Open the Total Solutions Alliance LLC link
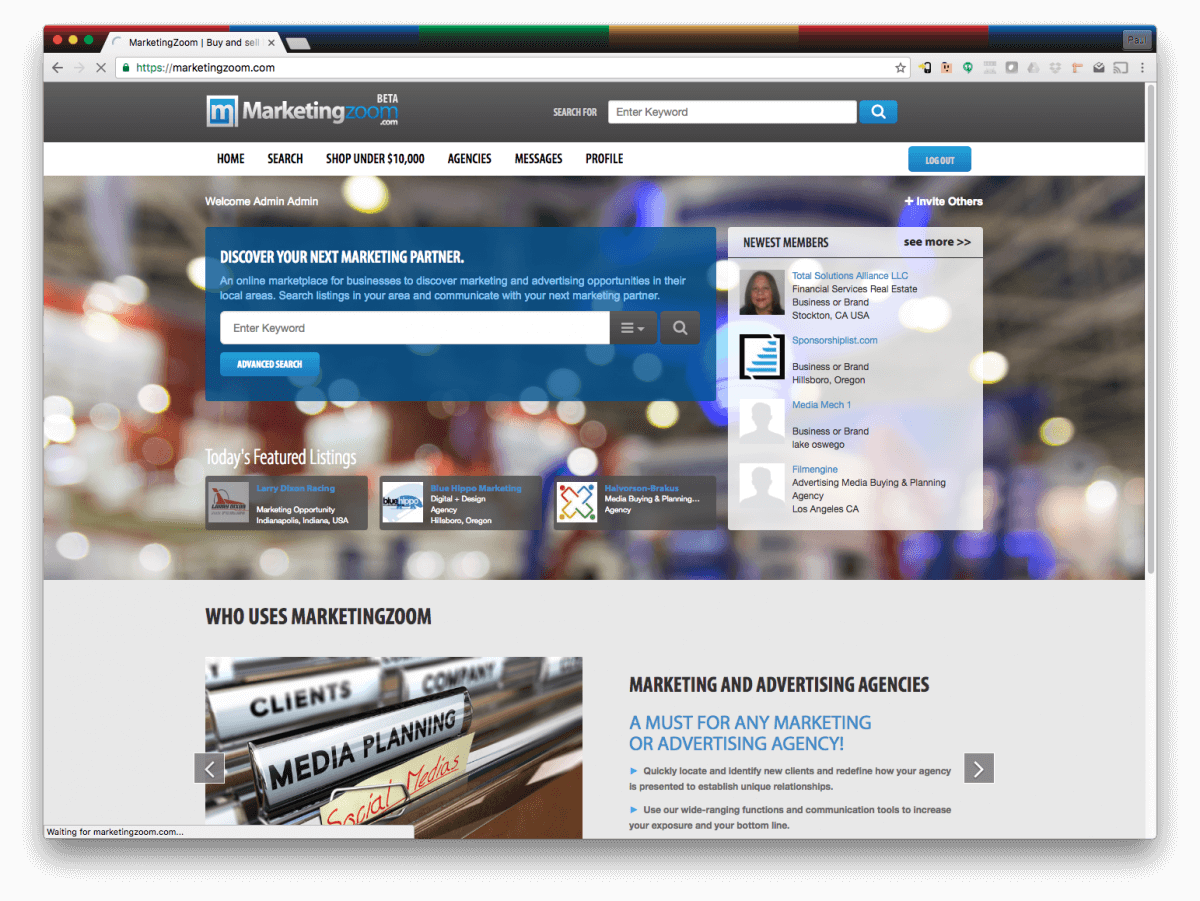1200x901 pixels. coord(850,275)
